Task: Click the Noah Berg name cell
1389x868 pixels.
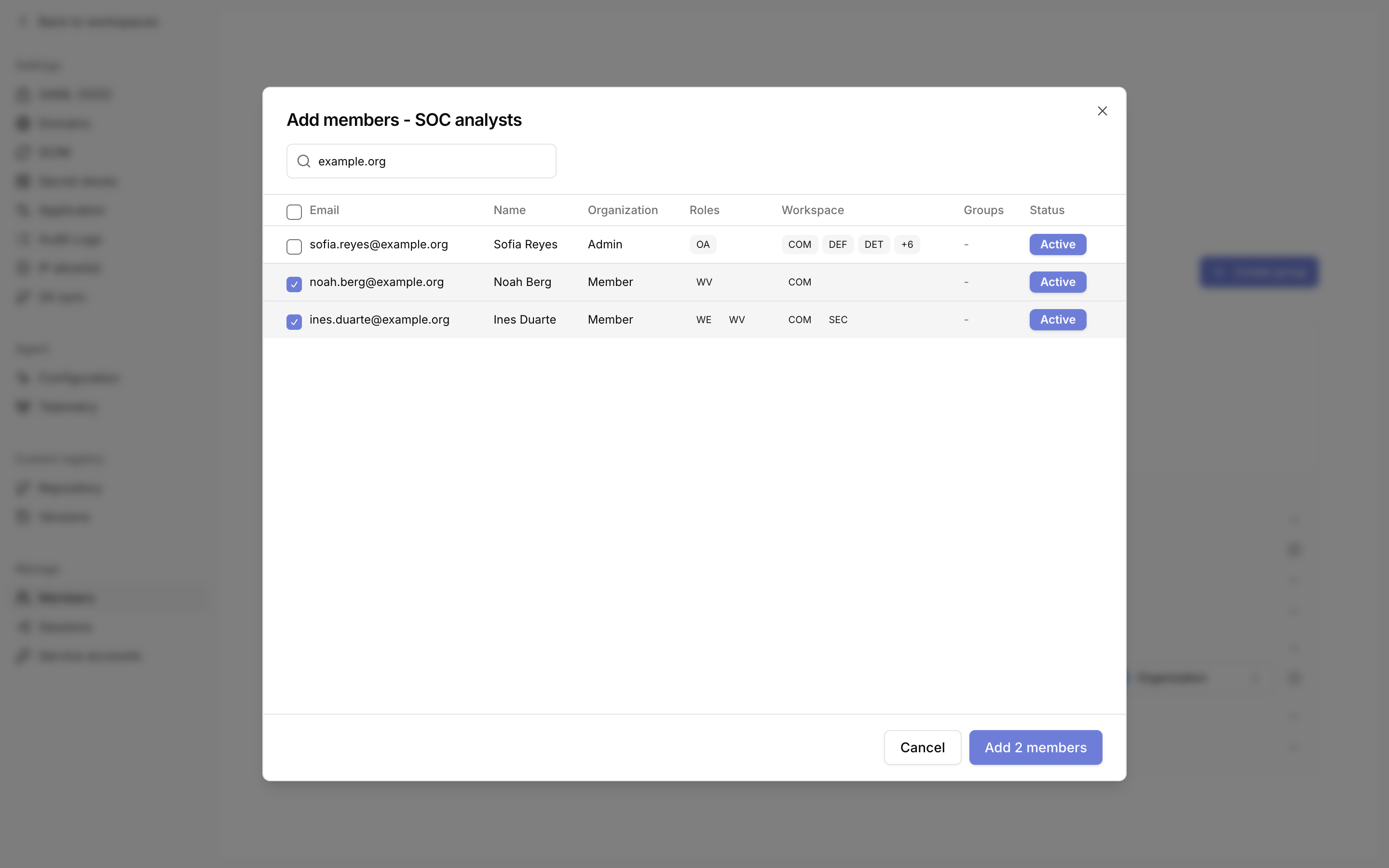Action: point(522,282)
